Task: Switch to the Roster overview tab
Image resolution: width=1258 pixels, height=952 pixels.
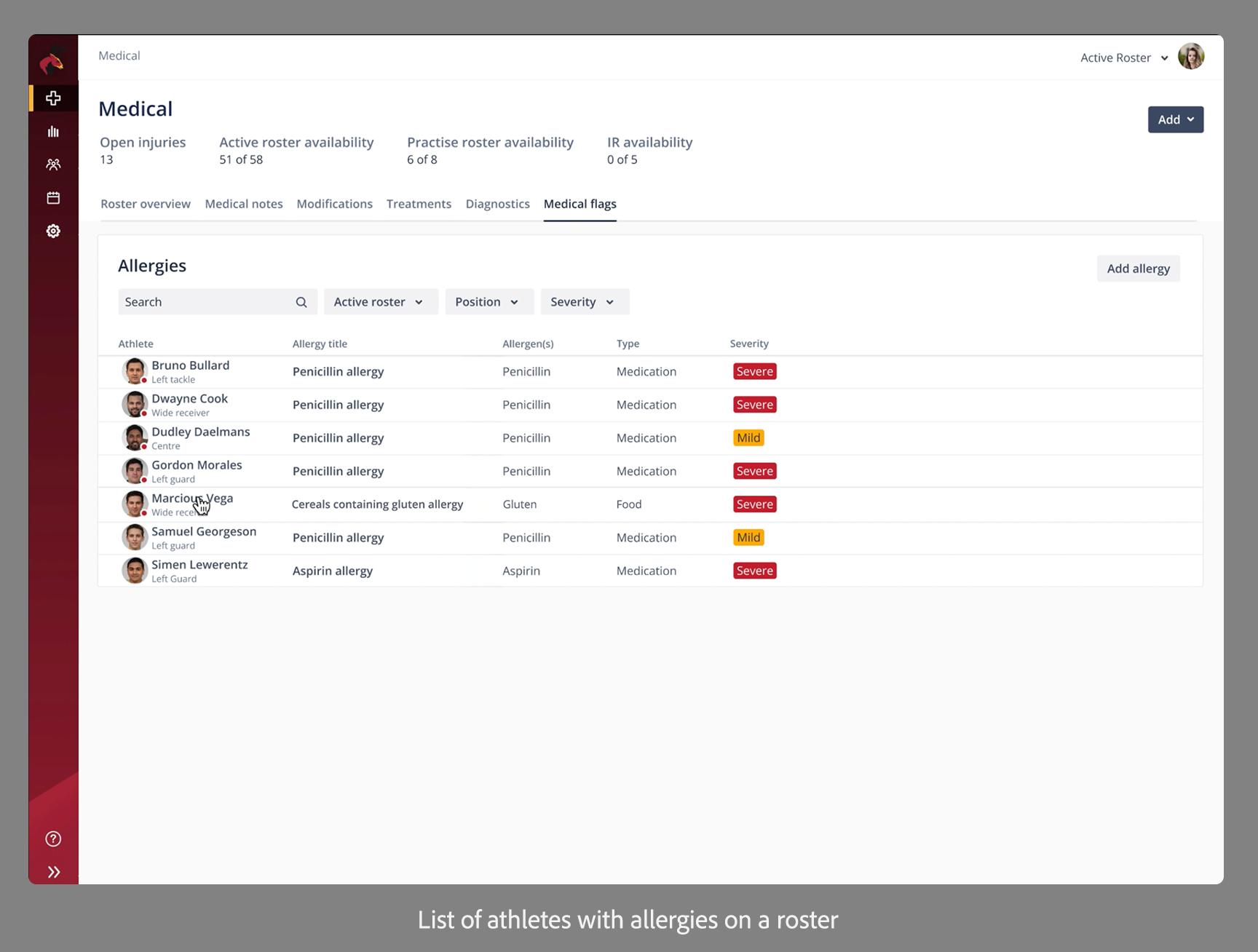Action: (x=146, y=204)
